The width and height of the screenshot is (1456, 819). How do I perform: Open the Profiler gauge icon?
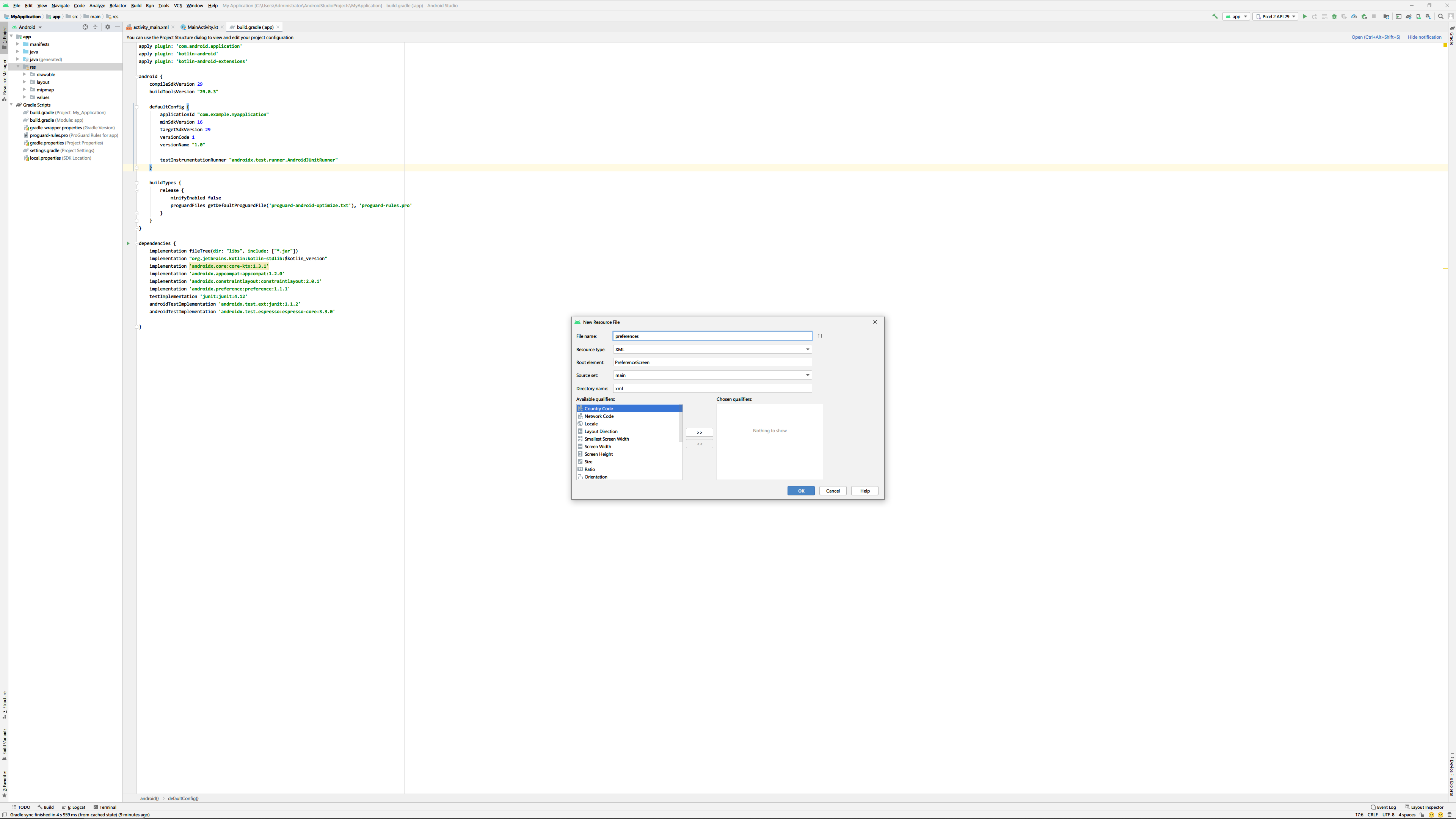(x=1354, y=16)
